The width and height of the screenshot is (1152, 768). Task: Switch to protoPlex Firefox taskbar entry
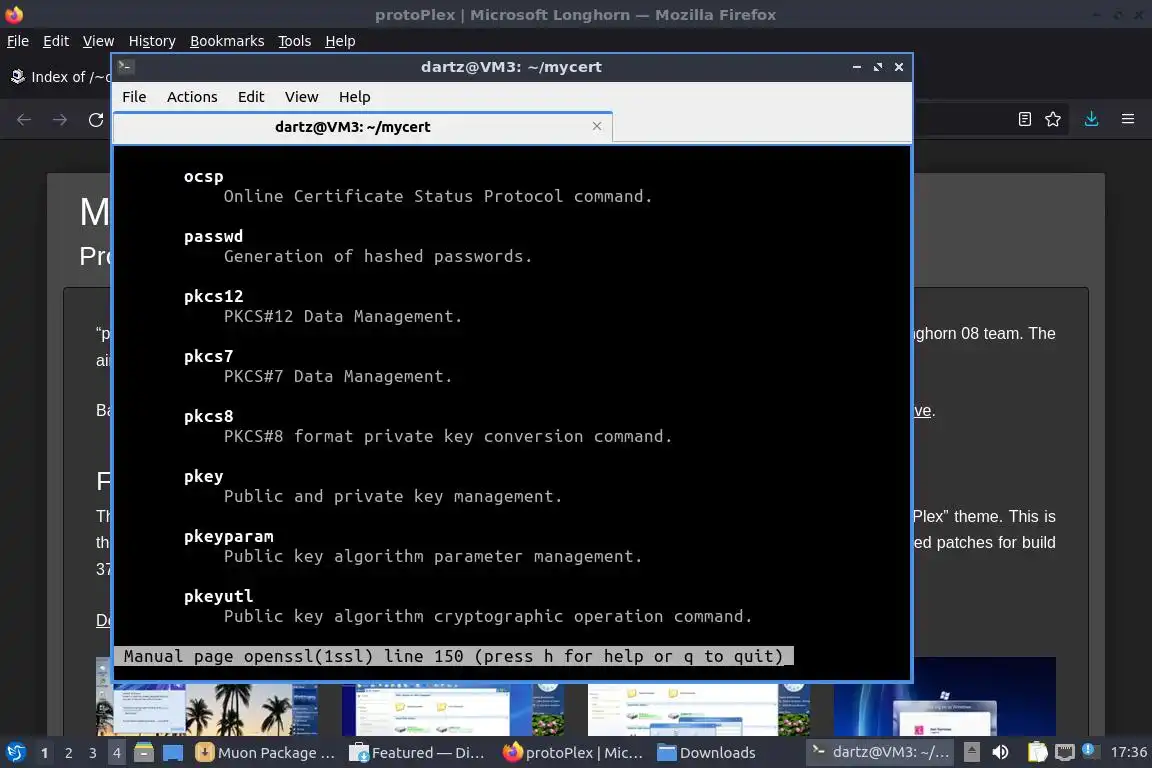click(572, 752)
